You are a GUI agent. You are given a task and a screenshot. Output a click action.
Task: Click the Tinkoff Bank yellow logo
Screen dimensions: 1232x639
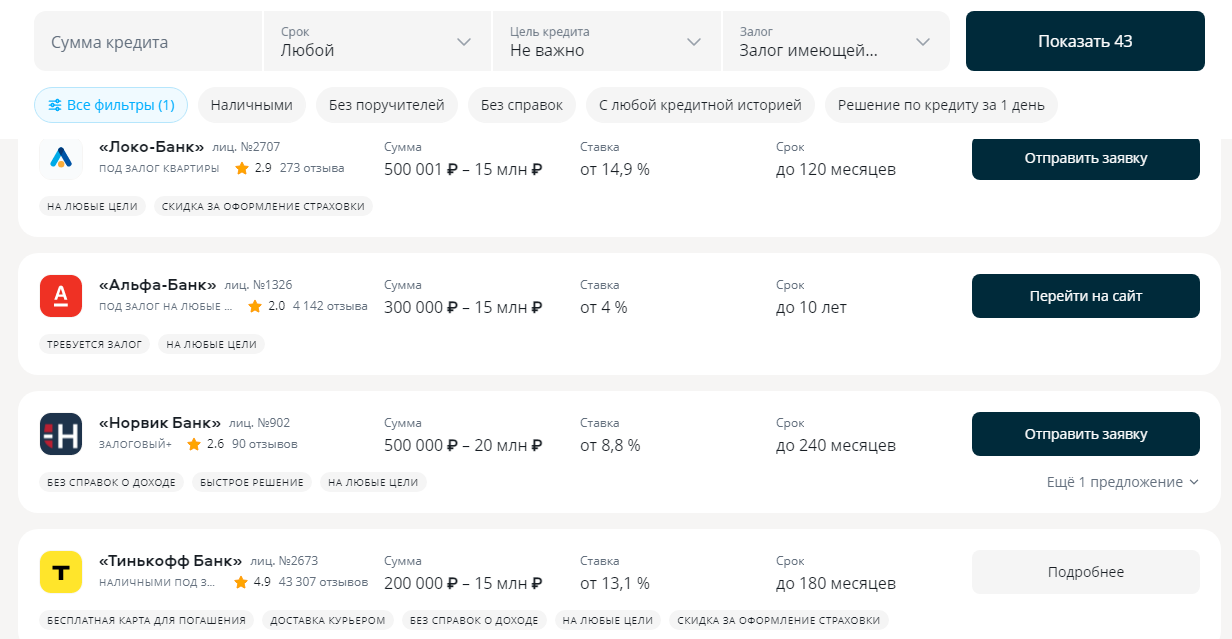pyautogui.click(x=60, y=572)
